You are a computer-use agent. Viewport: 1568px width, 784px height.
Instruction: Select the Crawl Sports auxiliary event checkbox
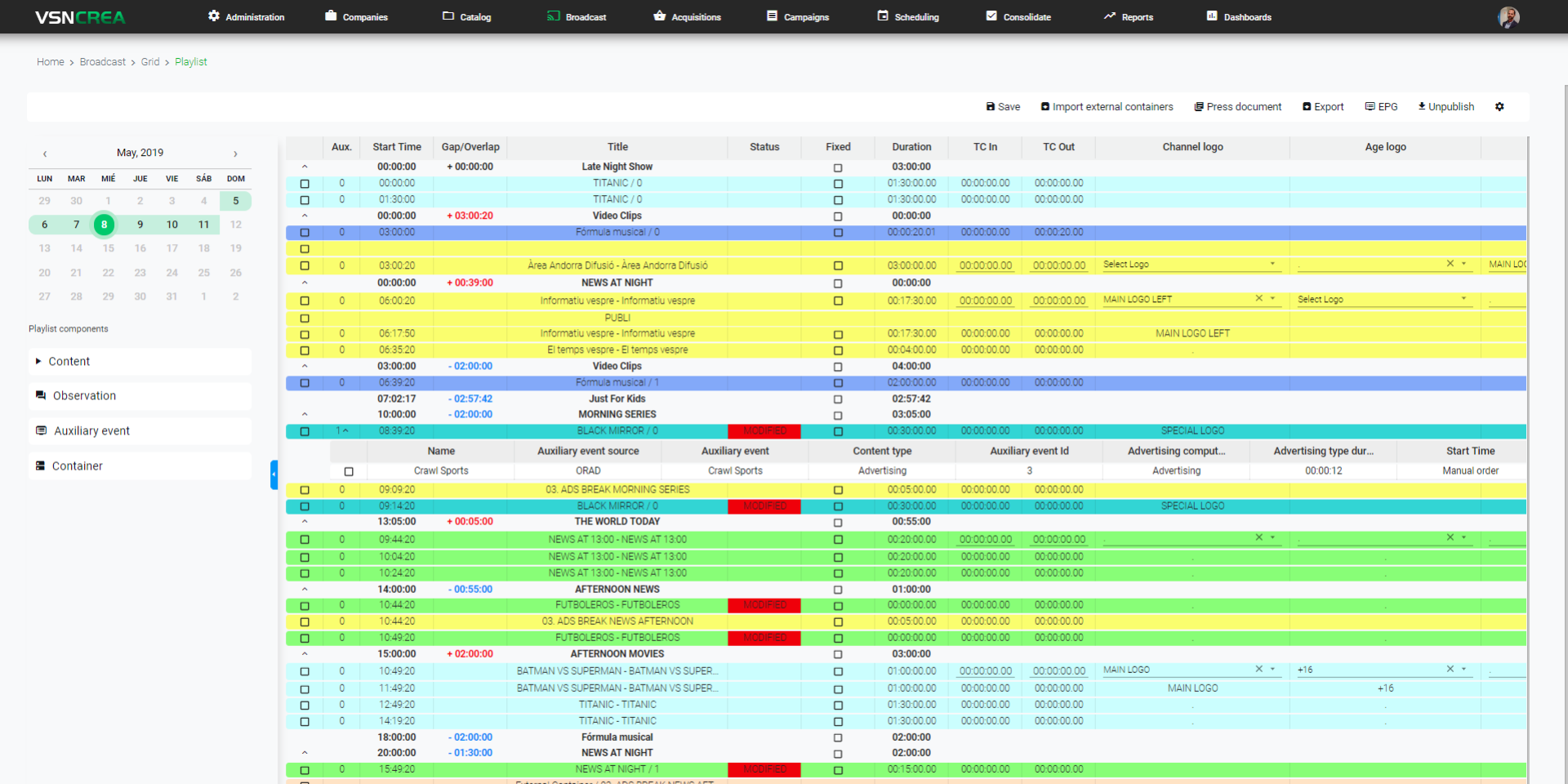pyautogui.click(x=349, y=471)
